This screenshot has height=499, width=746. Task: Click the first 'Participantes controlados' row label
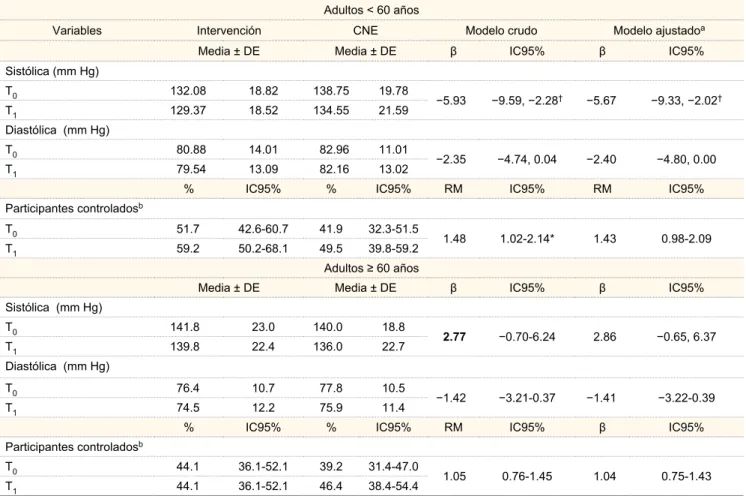tap(74, 208)
